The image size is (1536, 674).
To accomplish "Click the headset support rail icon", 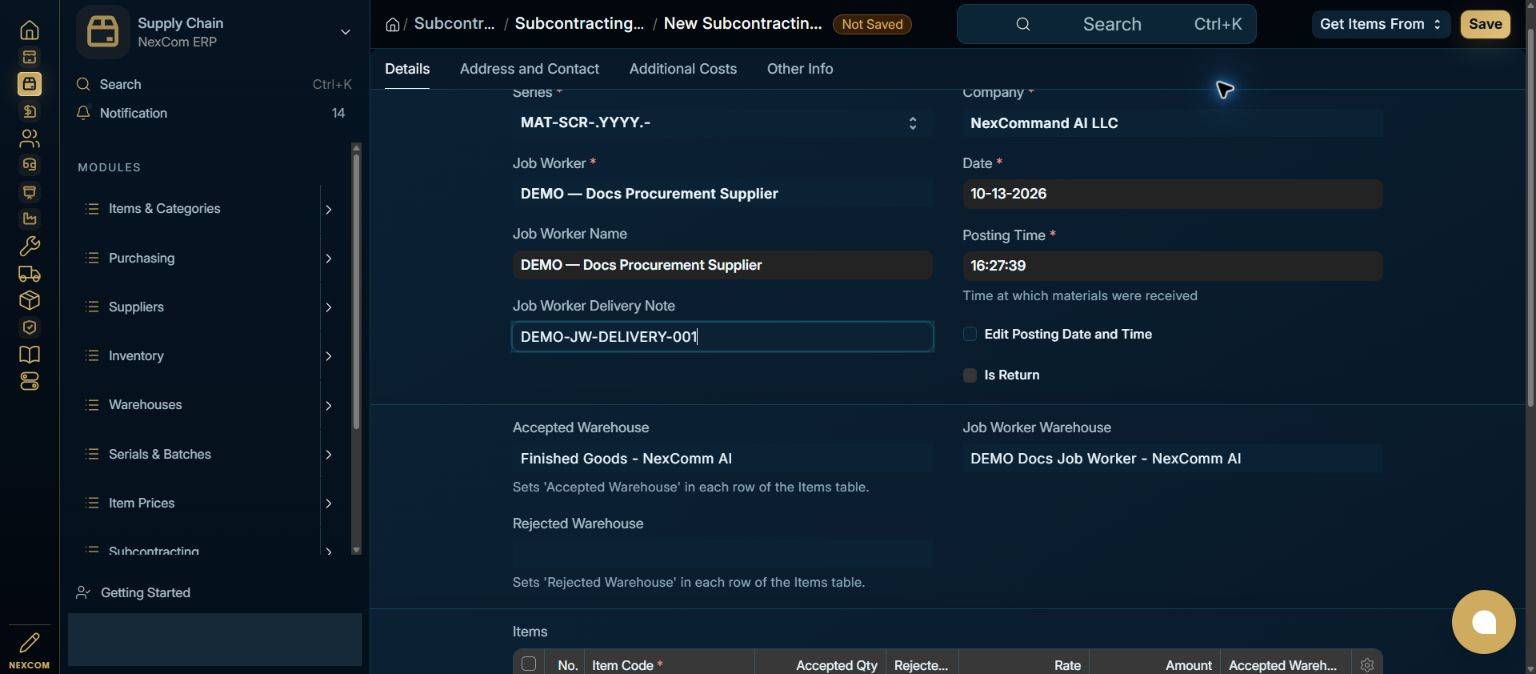I will pyautogui.click(x=29, y=165).
